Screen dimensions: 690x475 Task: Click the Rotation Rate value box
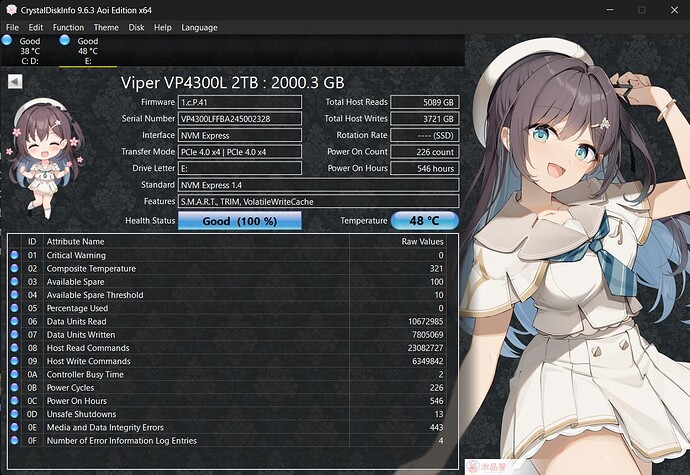pyautogui.click(x=425, y=135)
